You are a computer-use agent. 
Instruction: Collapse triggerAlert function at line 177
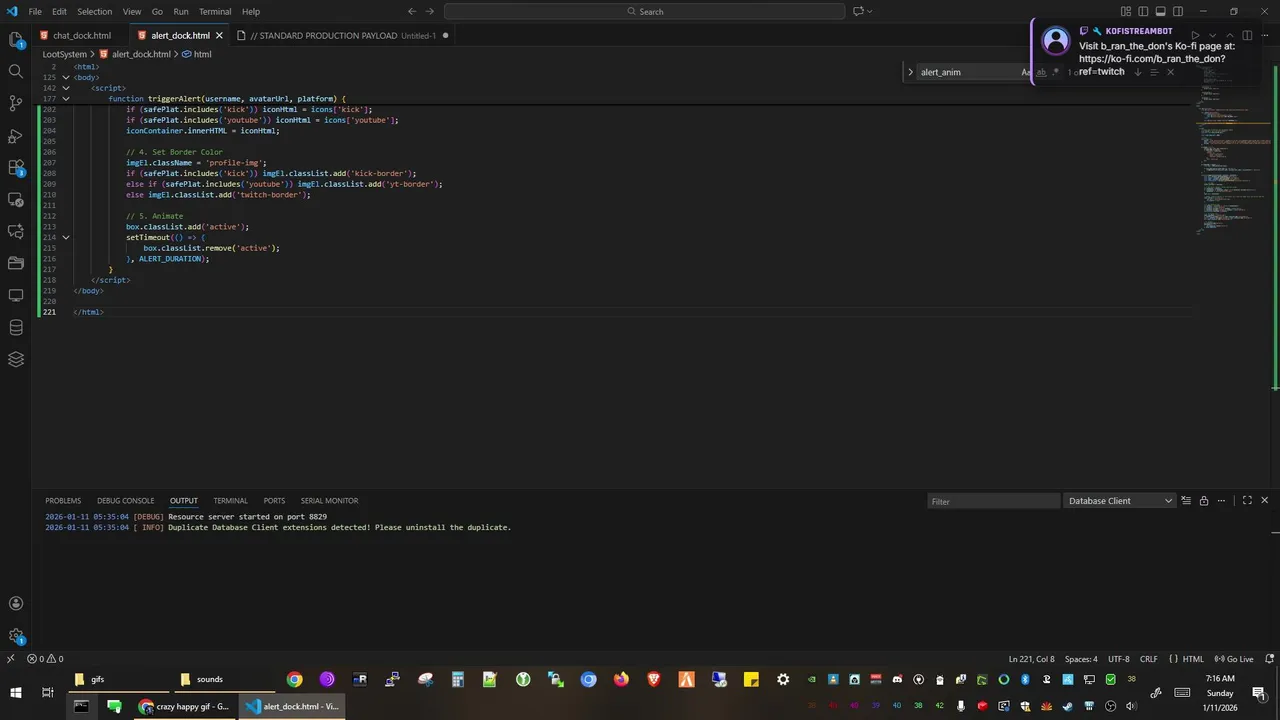66,99
